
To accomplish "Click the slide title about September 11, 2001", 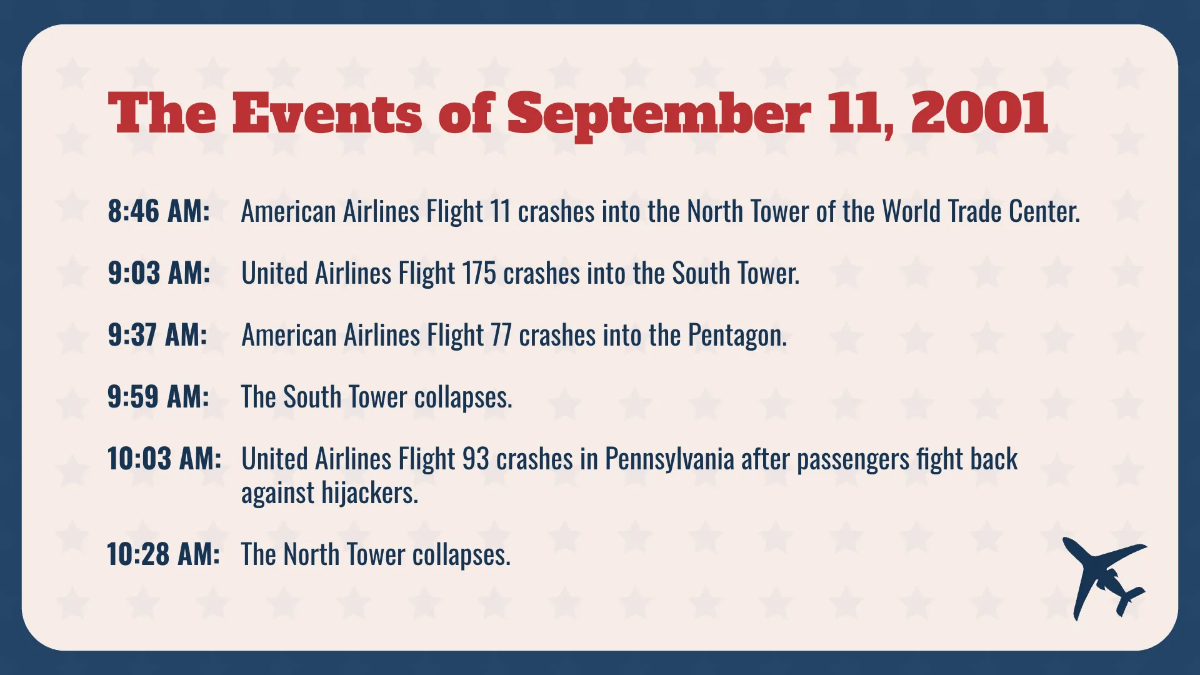I will (578, 115).
